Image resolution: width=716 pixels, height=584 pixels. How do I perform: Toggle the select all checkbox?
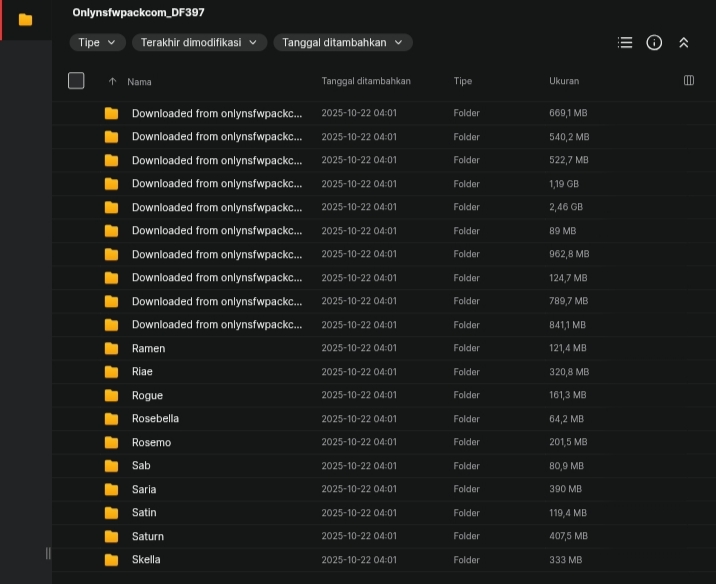pyautogui.click(x=76, y=81)
